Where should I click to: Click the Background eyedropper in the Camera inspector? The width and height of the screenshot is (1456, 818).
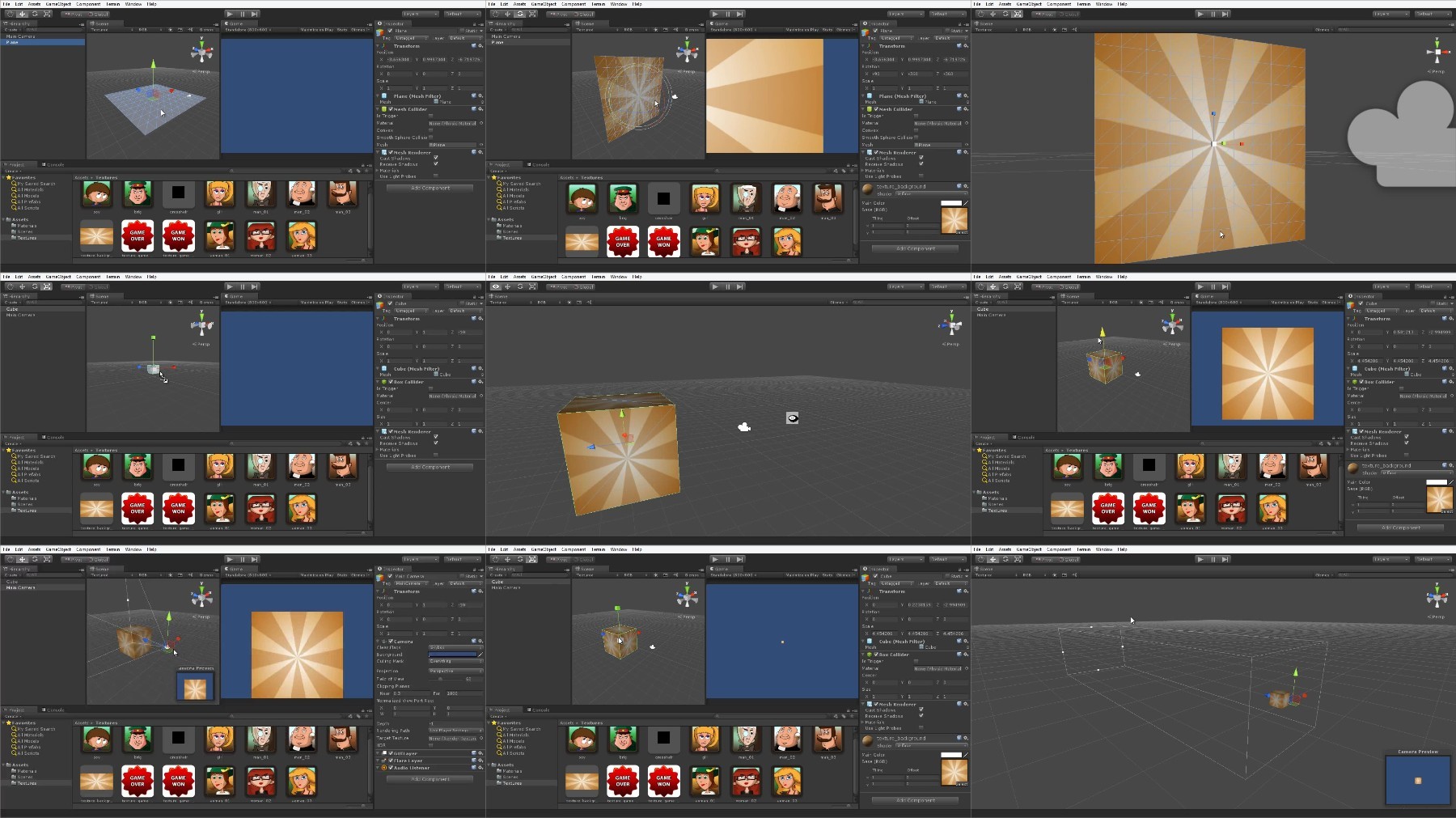coord(480,654)
